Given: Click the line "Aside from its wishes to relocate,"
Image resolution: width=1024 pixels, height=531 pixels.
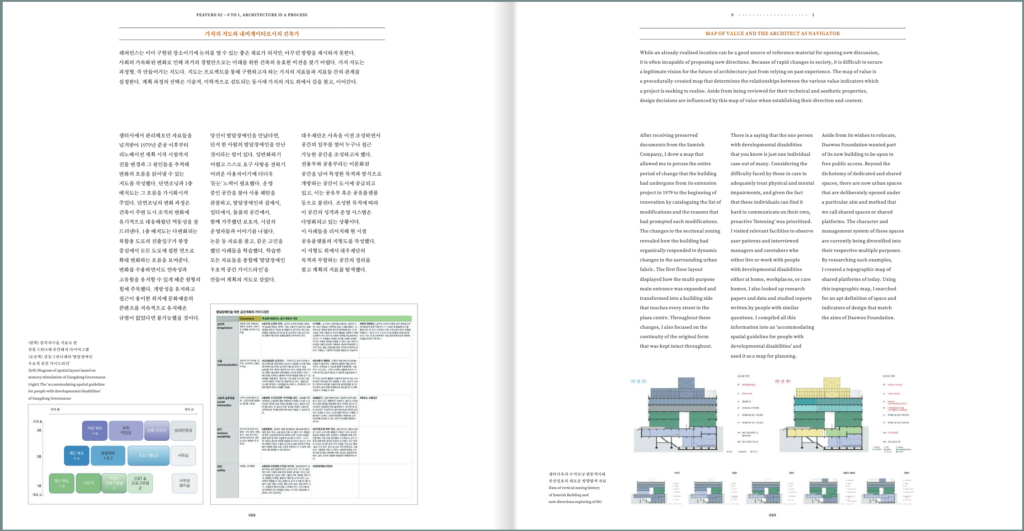Looking at the screenshot, I should [x=858, y=135].
